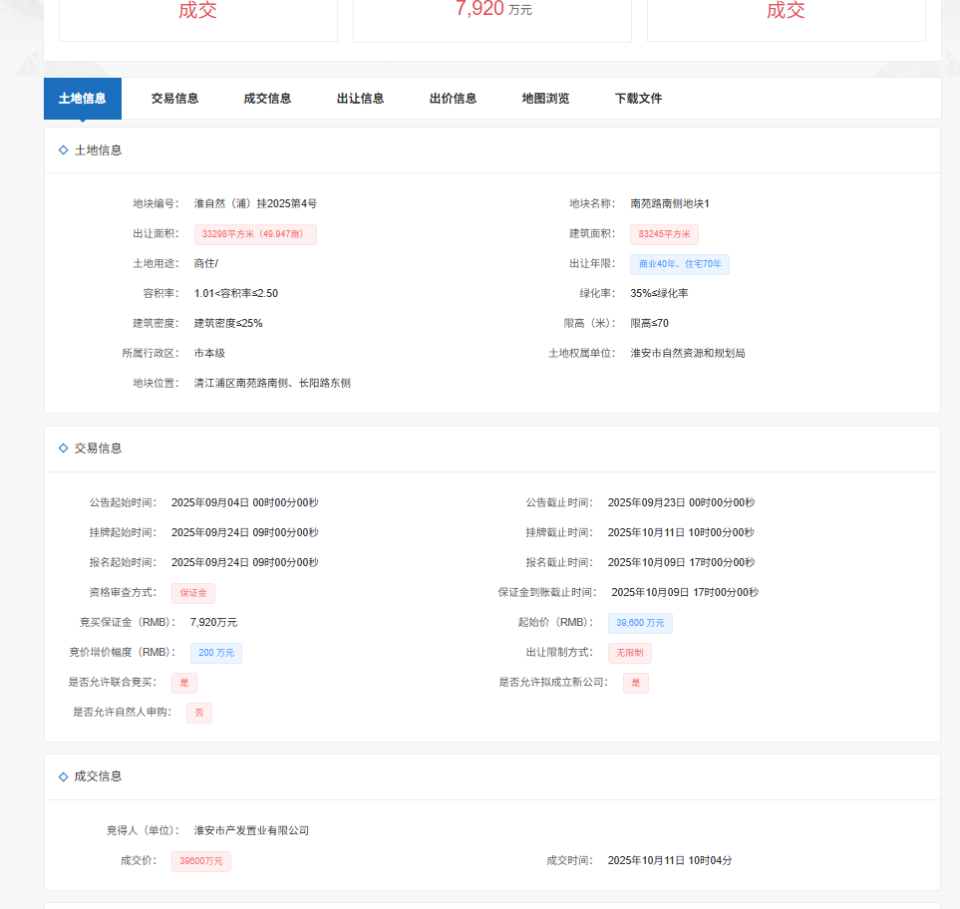Click the 39,600 万元 starting price badge

tap(640, 622)
